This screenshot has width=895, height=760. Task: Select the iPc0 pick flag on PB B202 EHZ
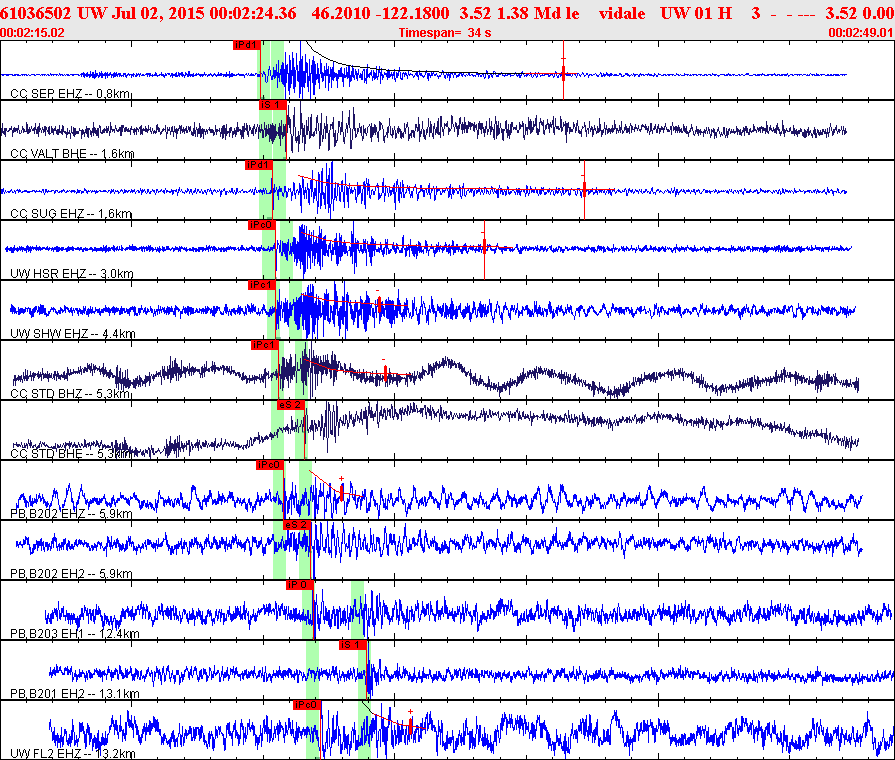point(270,465)
